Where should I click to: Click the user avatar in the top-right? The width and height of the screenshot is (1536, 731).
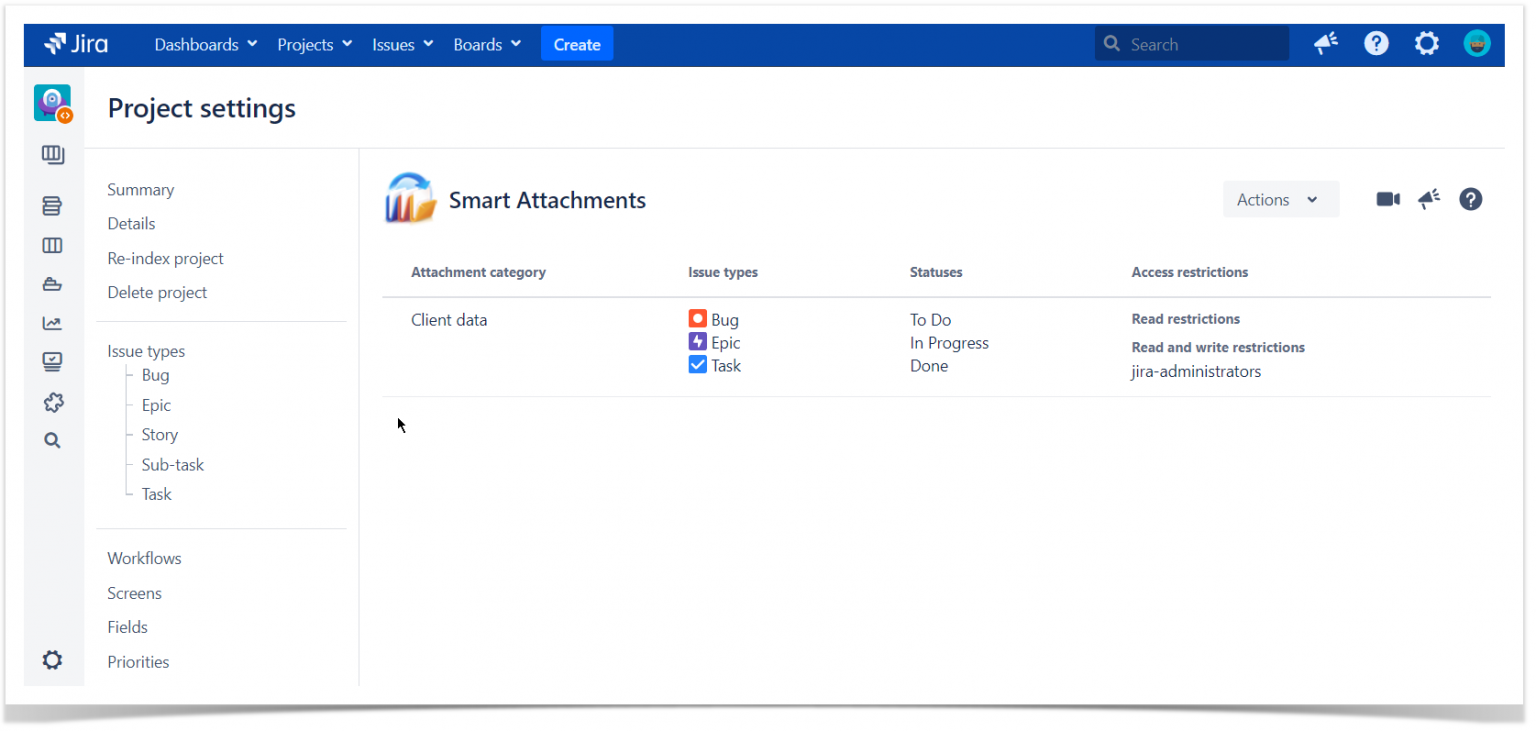click(x=1477, y=43)
